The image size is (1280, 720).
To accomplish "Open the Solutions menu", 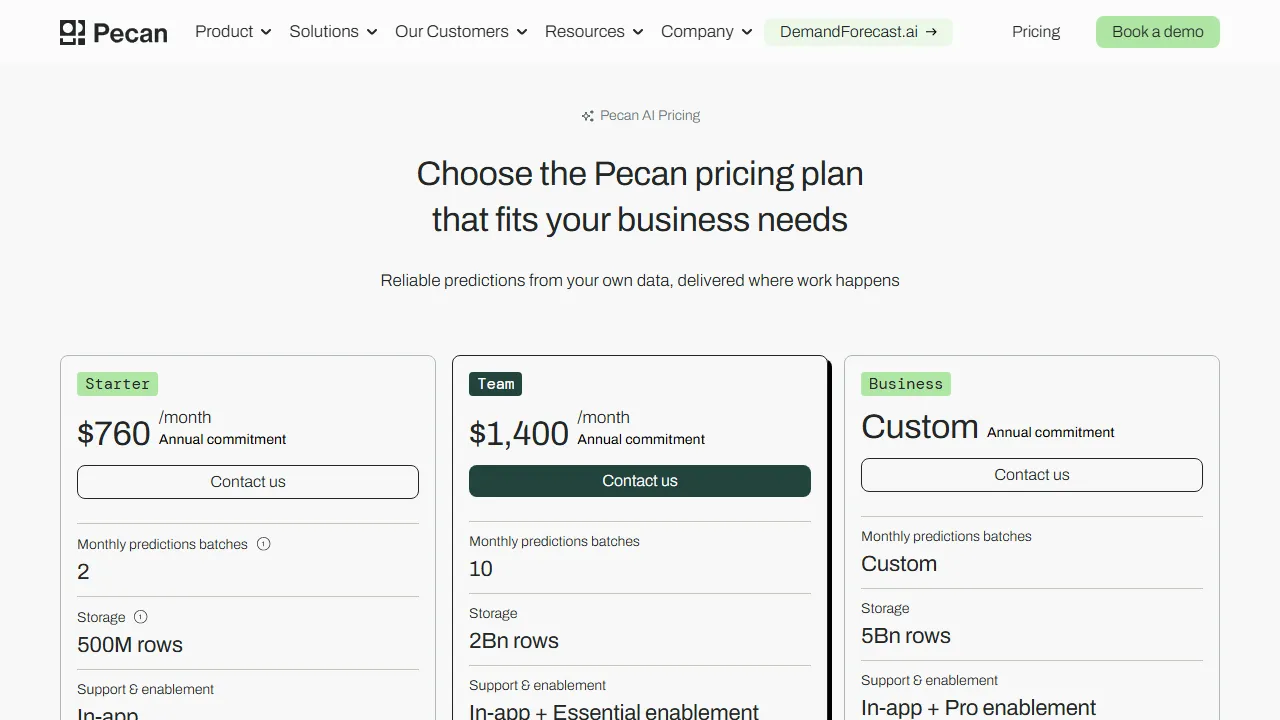I will pyautogui.click(x=333, y=32).
